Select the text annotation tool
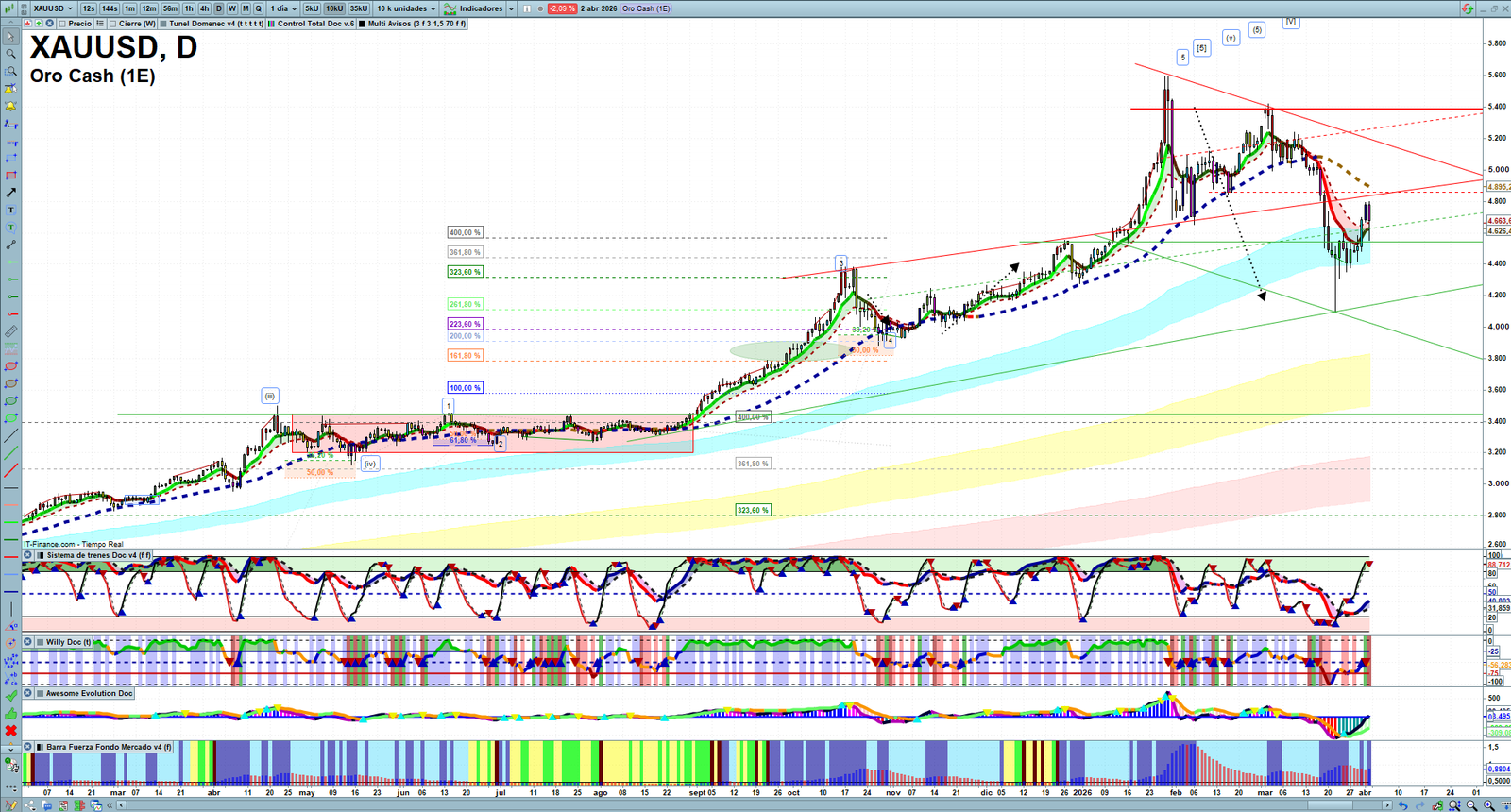Screen dimensions: 1511x812 point(11,211)
